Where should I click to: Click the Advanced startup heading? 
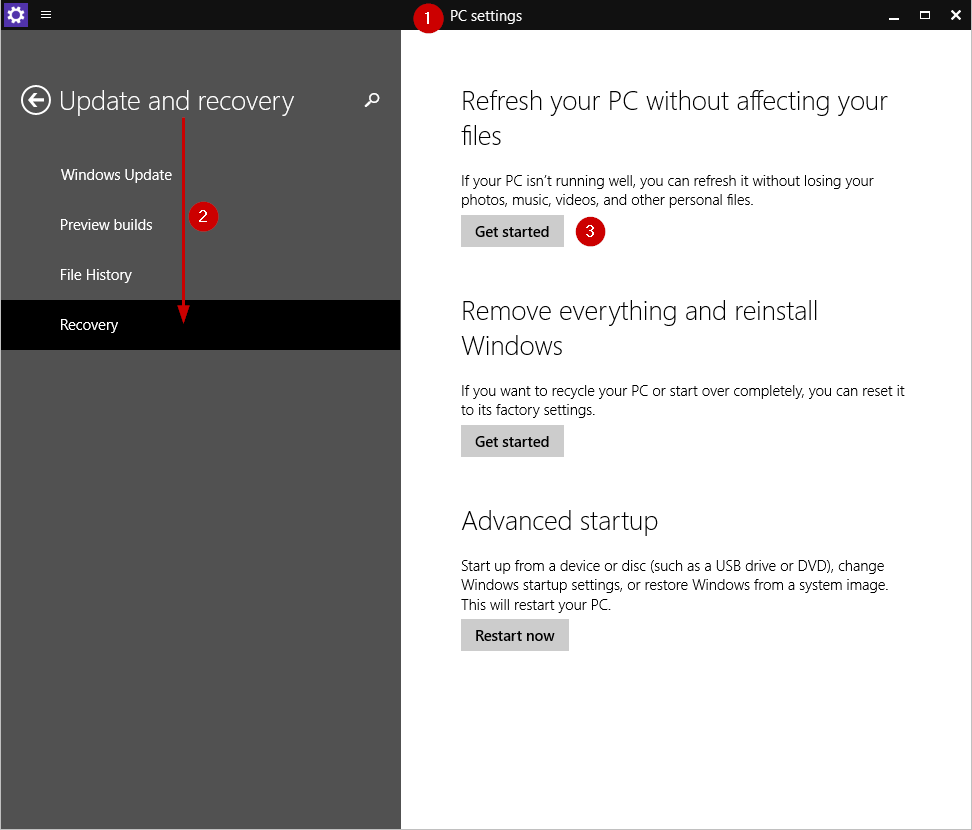pyautogui.click(x=559, y=521)
